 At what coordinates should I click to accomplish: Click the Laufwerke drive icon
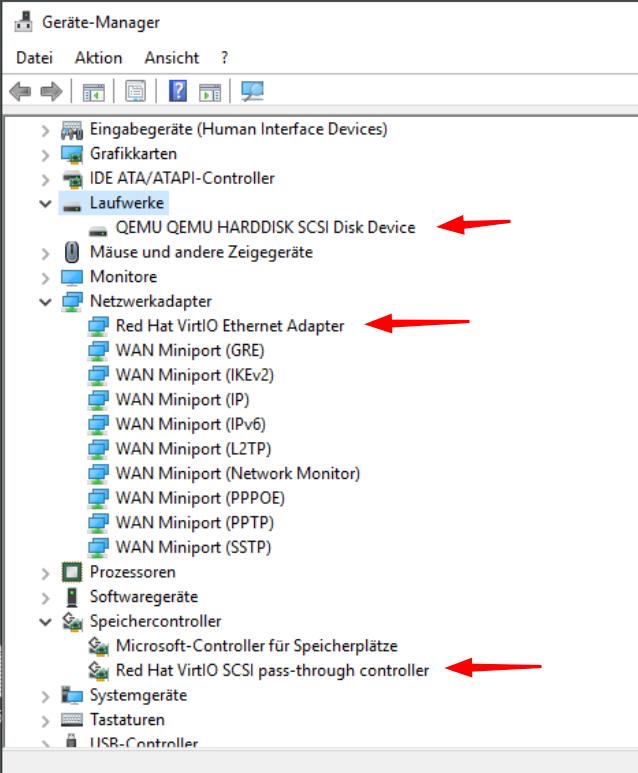point(72,206)
